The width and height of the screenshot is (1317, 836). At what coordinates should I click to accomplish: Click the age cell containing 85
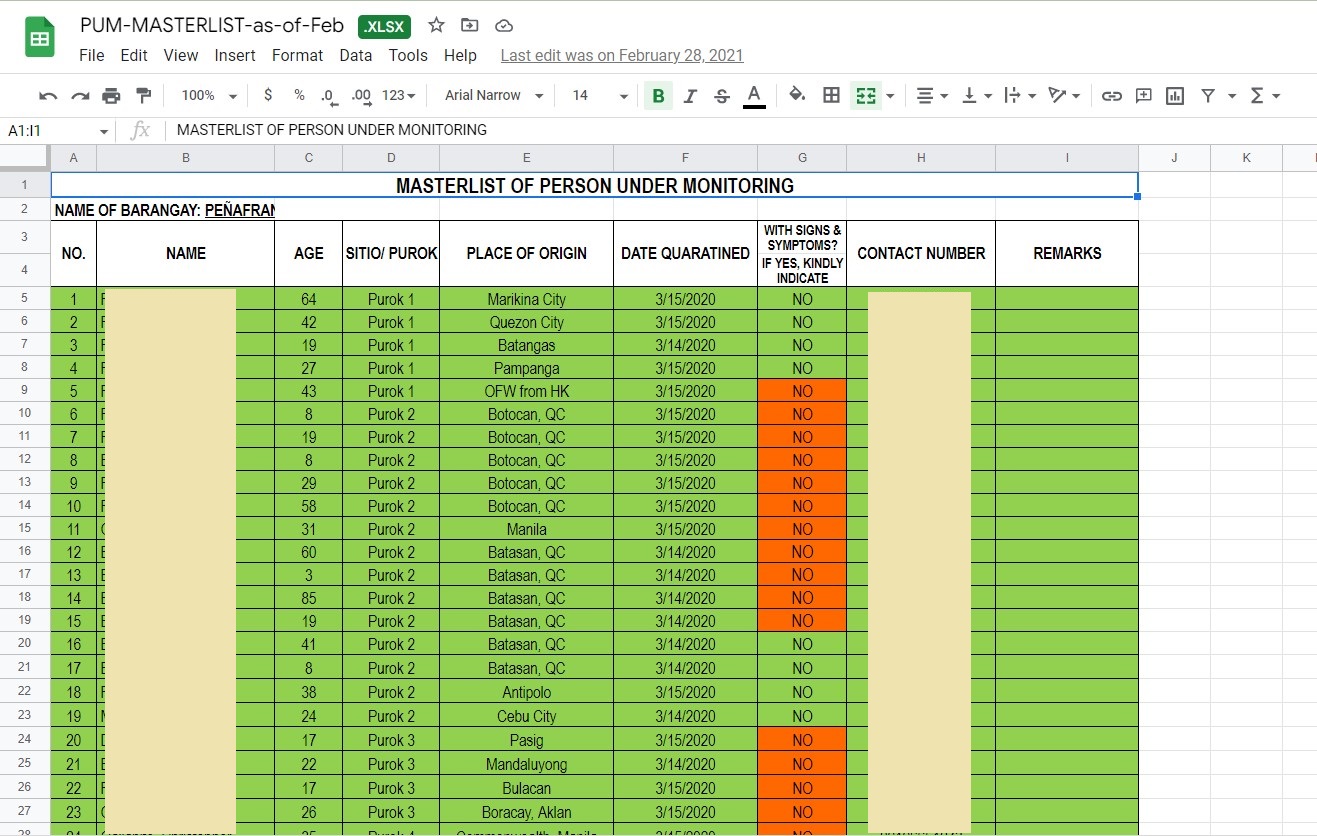pos(308,598)
